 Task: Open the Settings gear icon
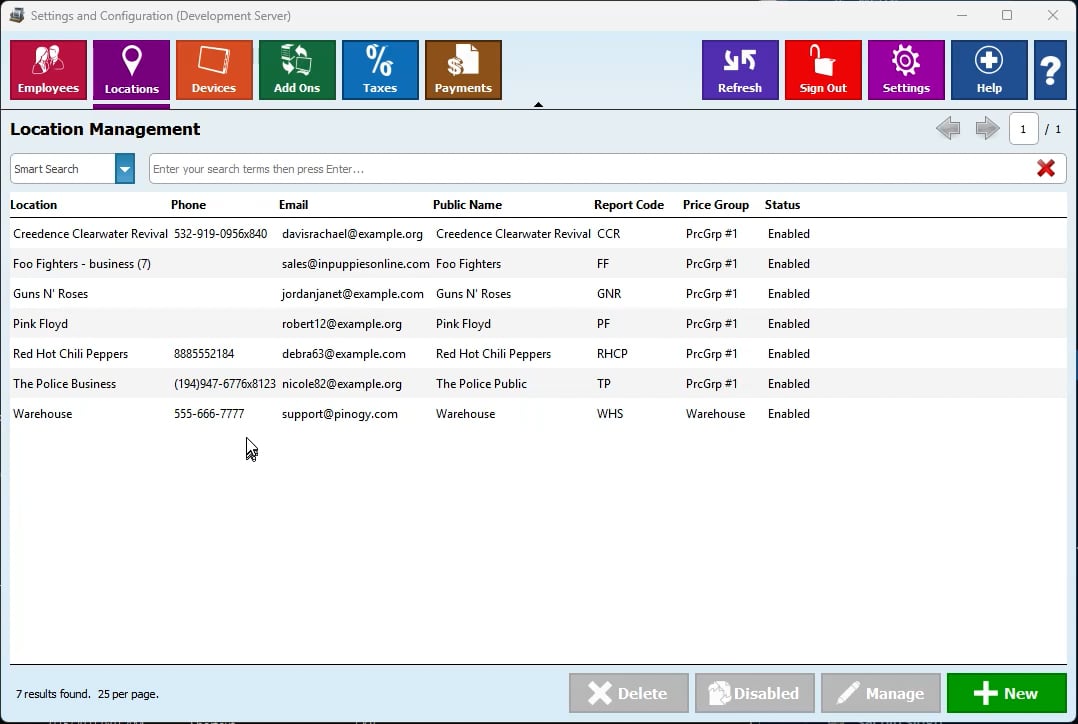(x=906, y=69)
